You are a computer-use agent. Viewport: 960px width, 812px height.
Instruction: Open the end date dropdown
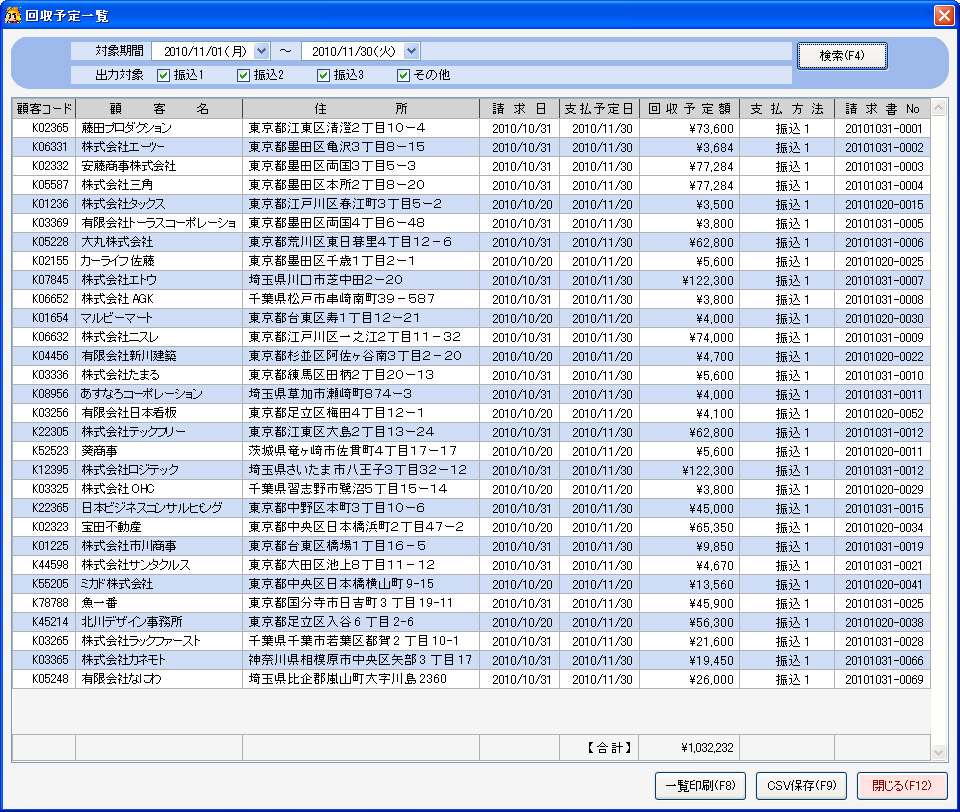tap(412, 51)
